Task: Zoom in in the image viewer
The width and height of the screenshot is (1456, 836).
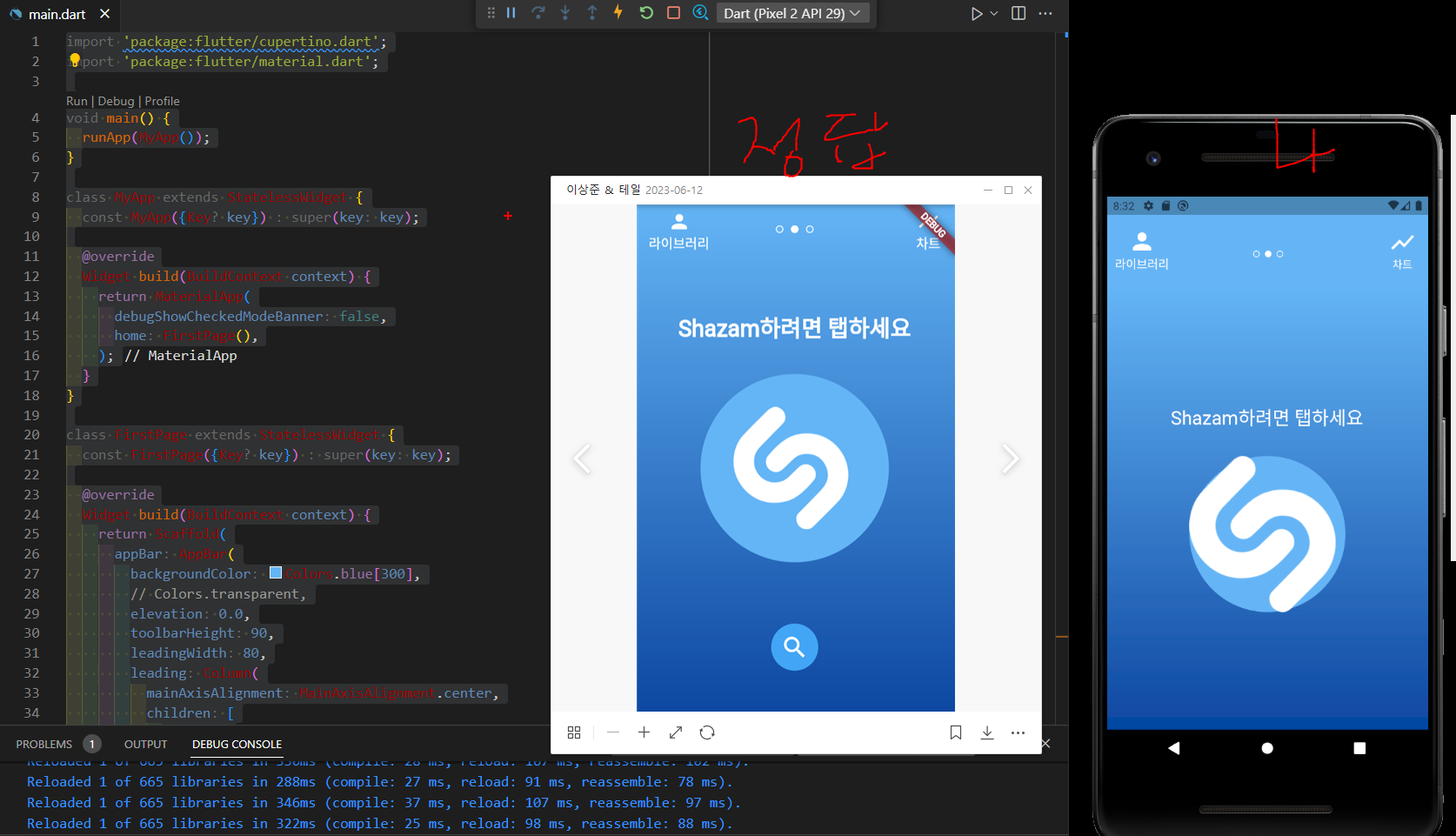Action: point(644,732)
